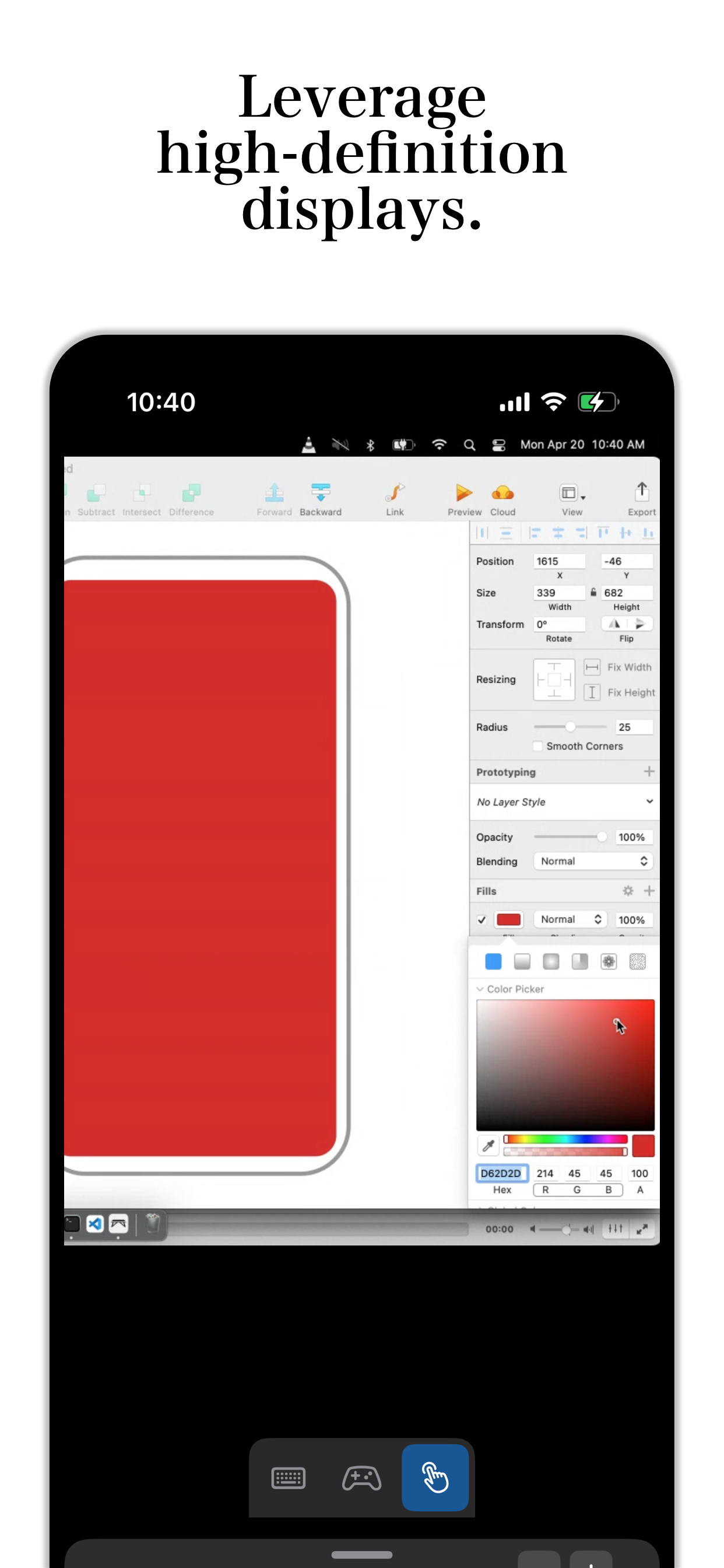Click the Height field 682
The image size is (724, 1568).
[x=627, y=593]
